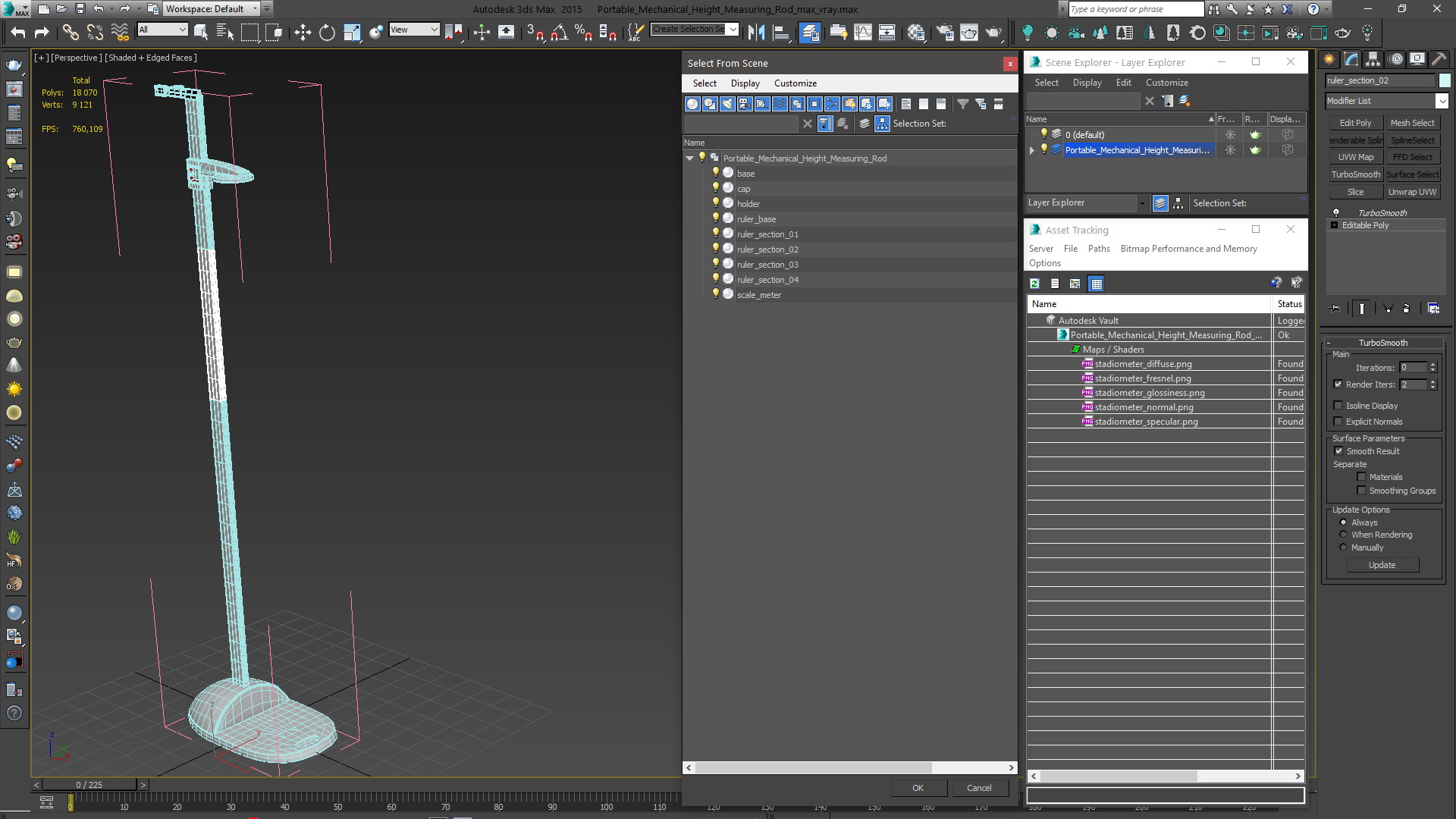
Task: Open Customize menu in Select From Scene
Action: 795,83
